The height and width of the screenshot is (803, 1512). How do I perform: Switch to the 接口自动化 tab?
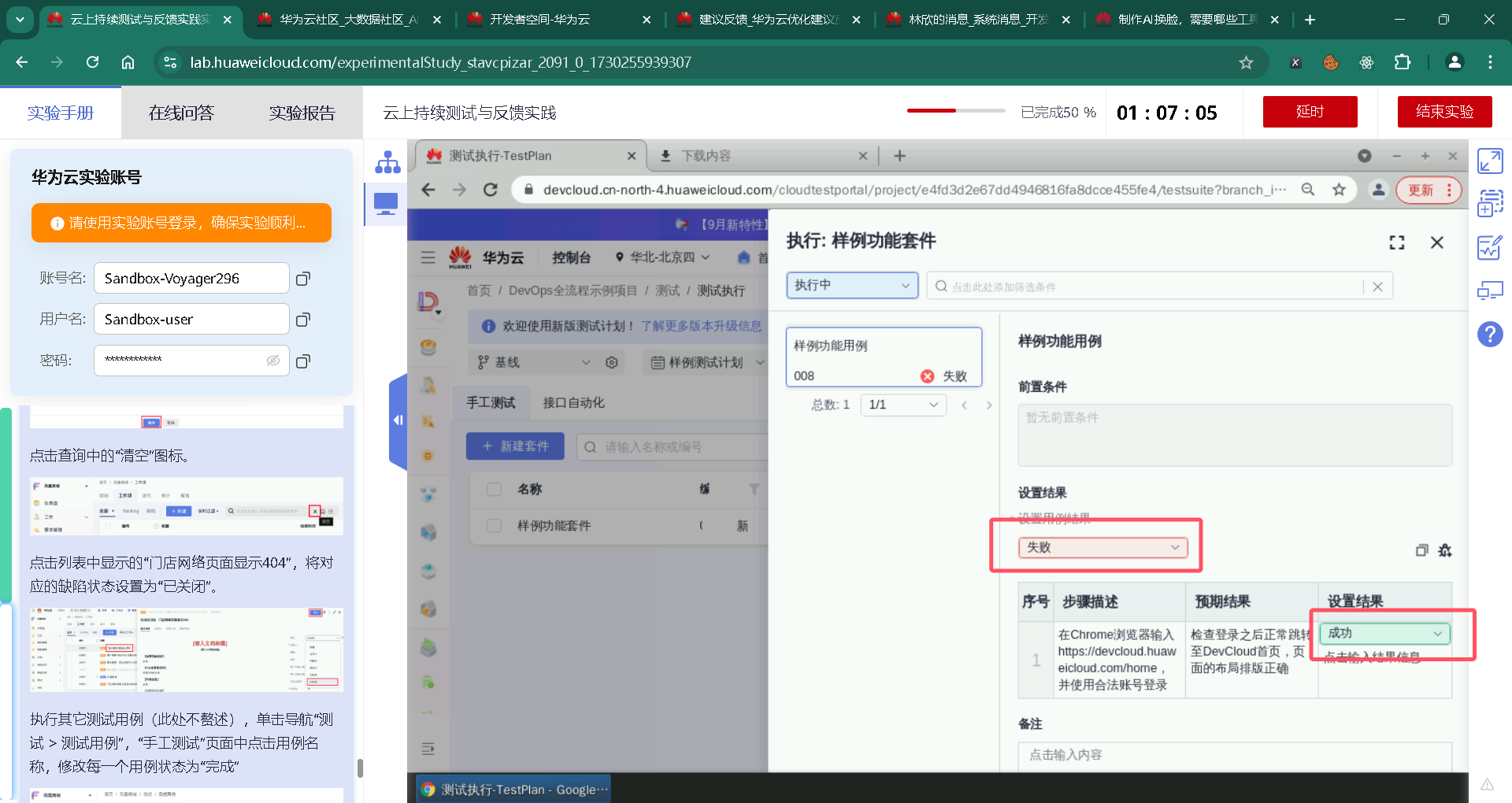point(573,402)
